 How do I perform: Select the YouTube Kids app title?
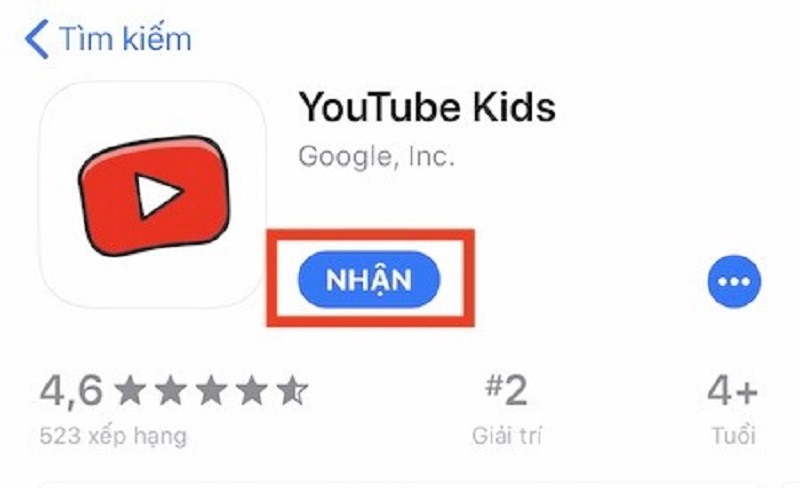point(427,107)
